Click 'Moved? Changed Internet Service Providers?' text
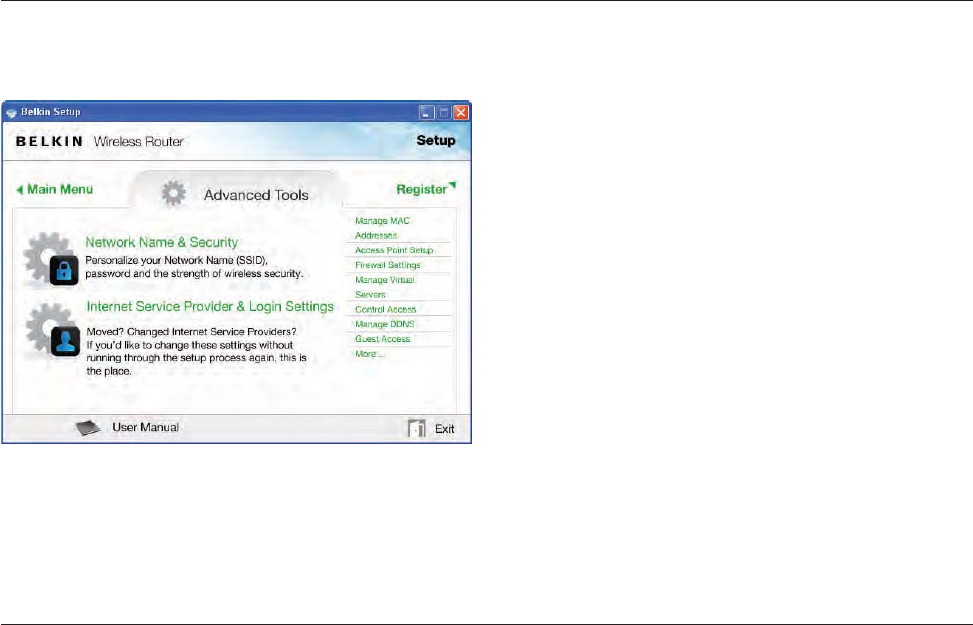973x625 pixels. [x=191, y=331]
